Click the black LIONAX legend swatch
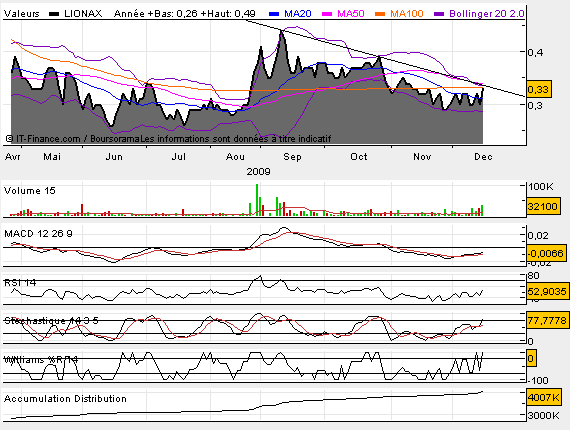The image size is (570, 430). 54,14
